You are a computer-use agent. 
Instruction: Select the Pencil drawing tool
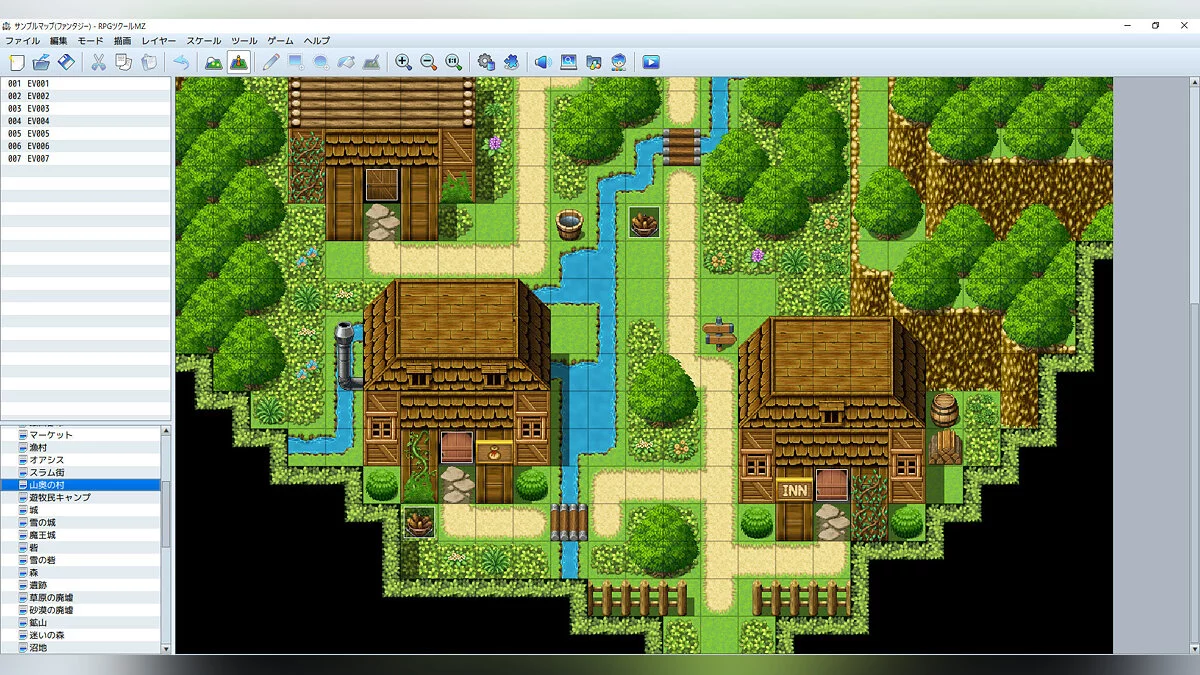pyautogui.click(x=271, y=62)
